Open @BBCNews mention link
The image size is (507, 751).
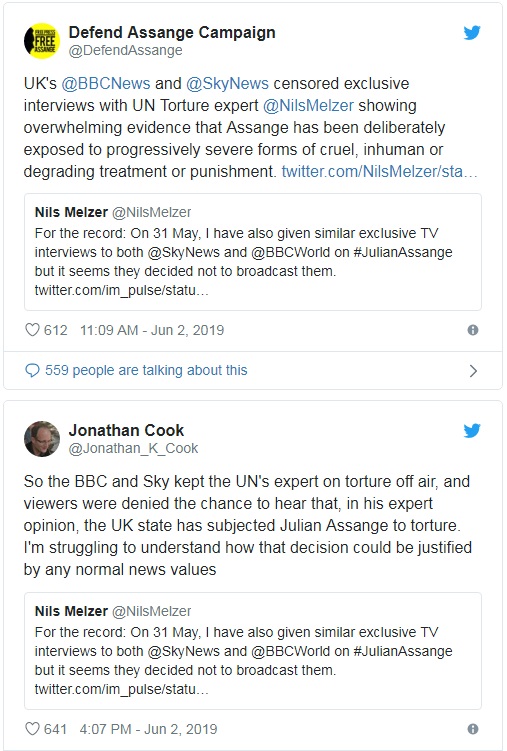click(x=106, y=83)
